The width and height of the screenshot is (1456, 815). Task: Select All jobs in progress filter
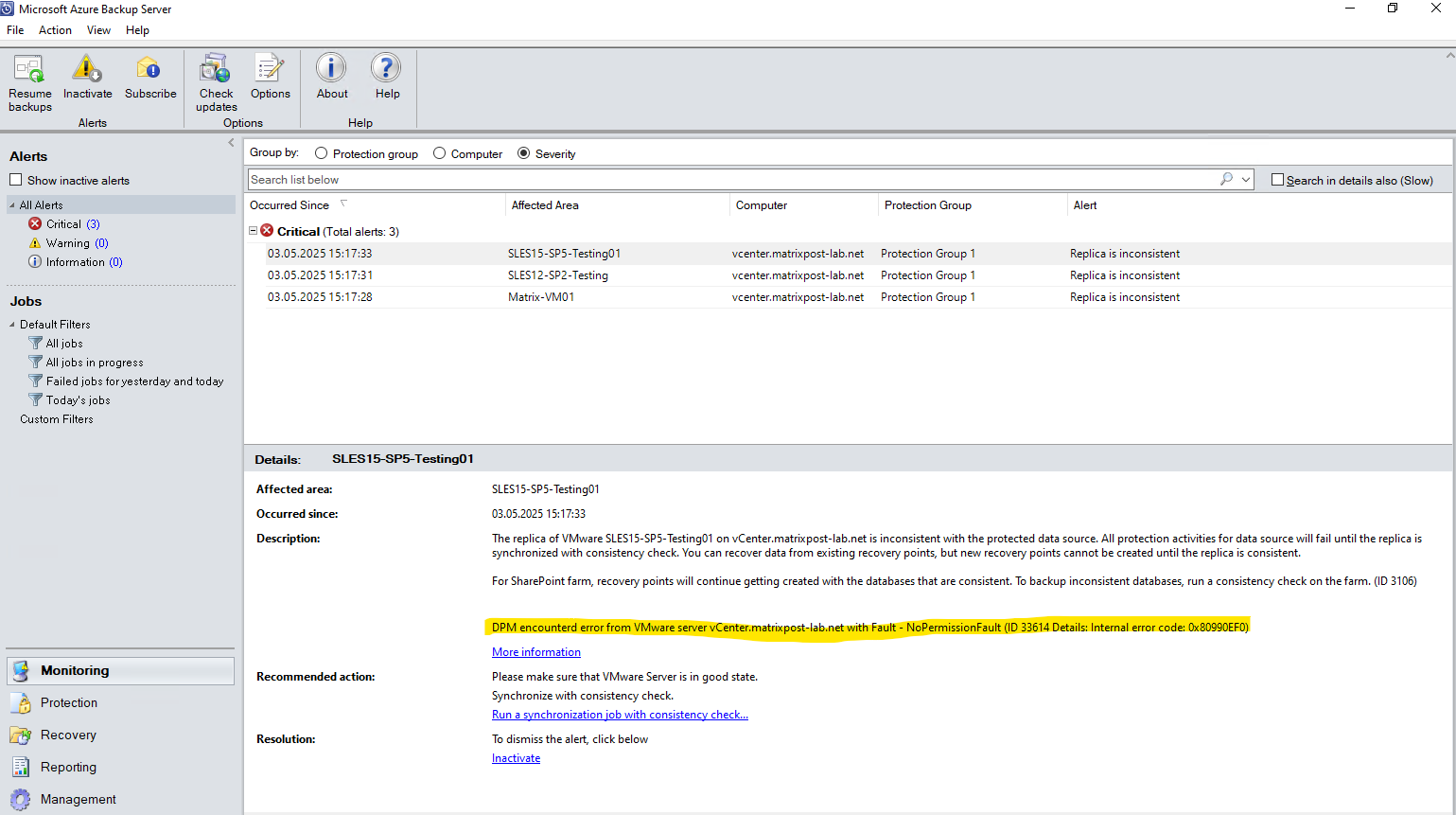[95, 363]
